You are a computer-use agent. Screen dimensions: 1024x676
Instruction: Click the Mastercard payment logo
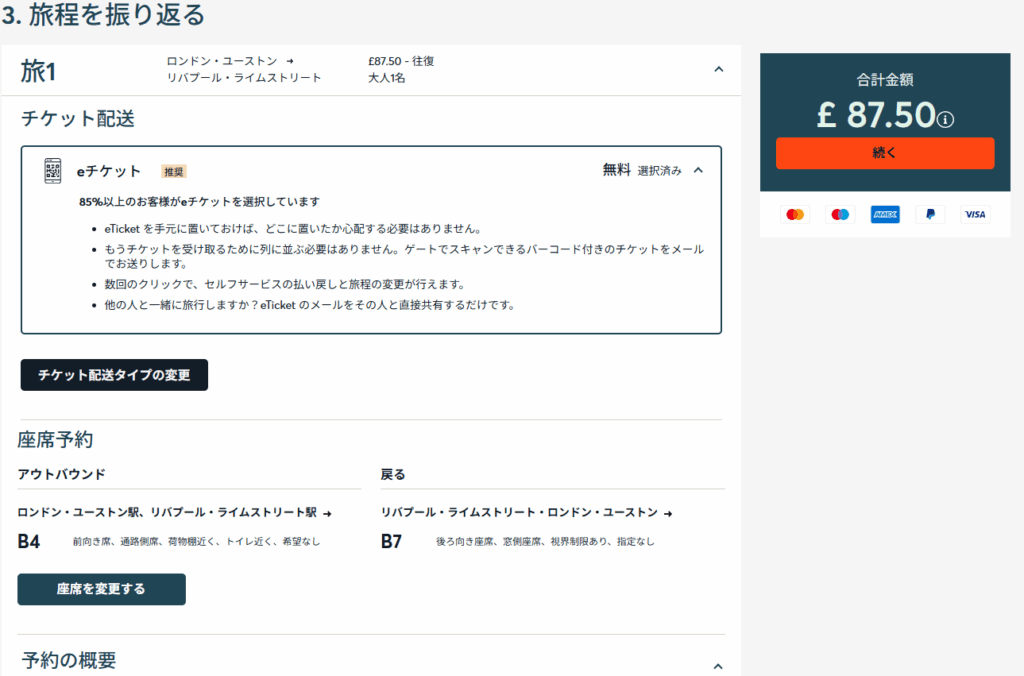795,214
